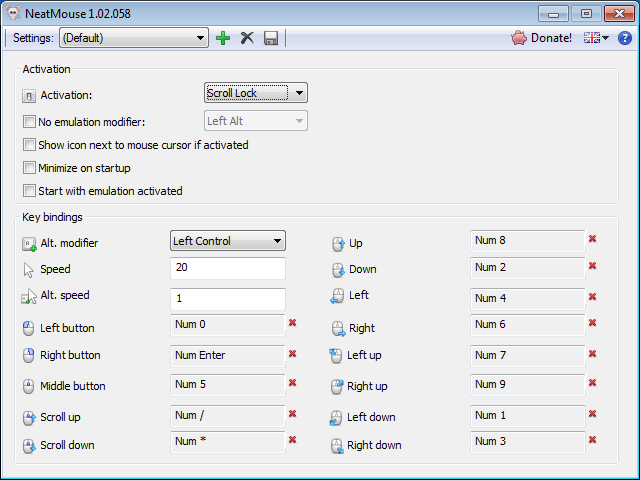Select the Down binding field Num 2

tap(527, 268)
